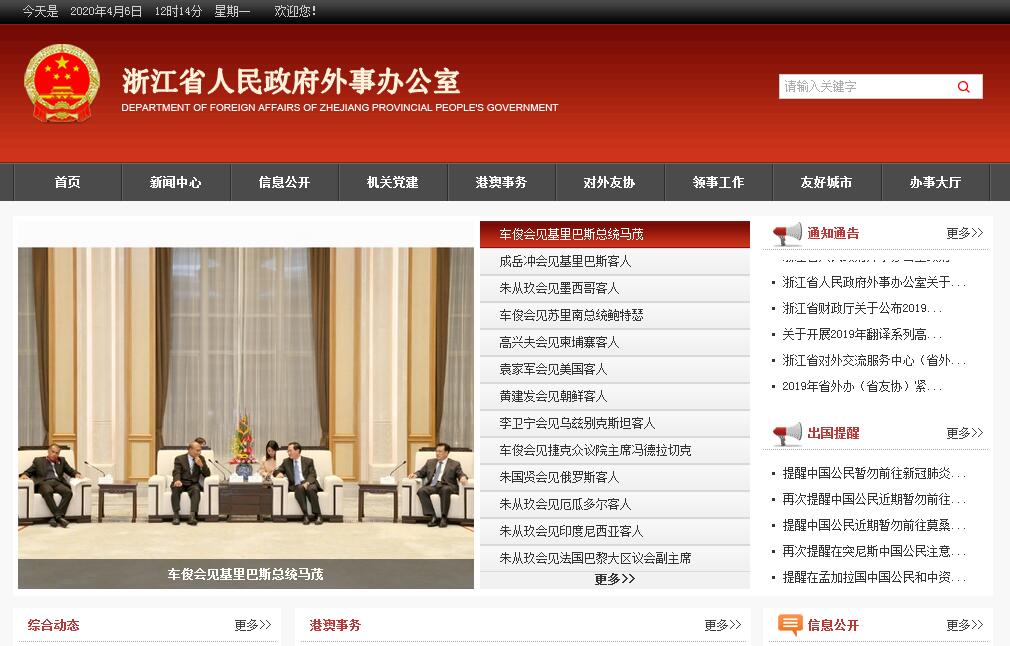Click the national emblem logo
The height and width of the screenshot is (646, 1010).
tap(62, 83)
